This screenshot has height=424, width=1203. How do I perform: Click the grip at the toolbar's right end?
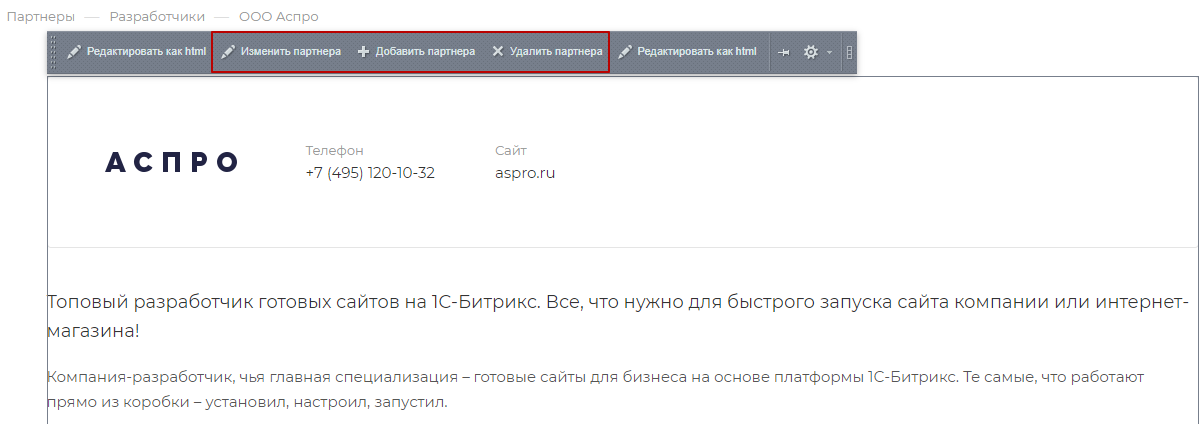pos(849,52)
